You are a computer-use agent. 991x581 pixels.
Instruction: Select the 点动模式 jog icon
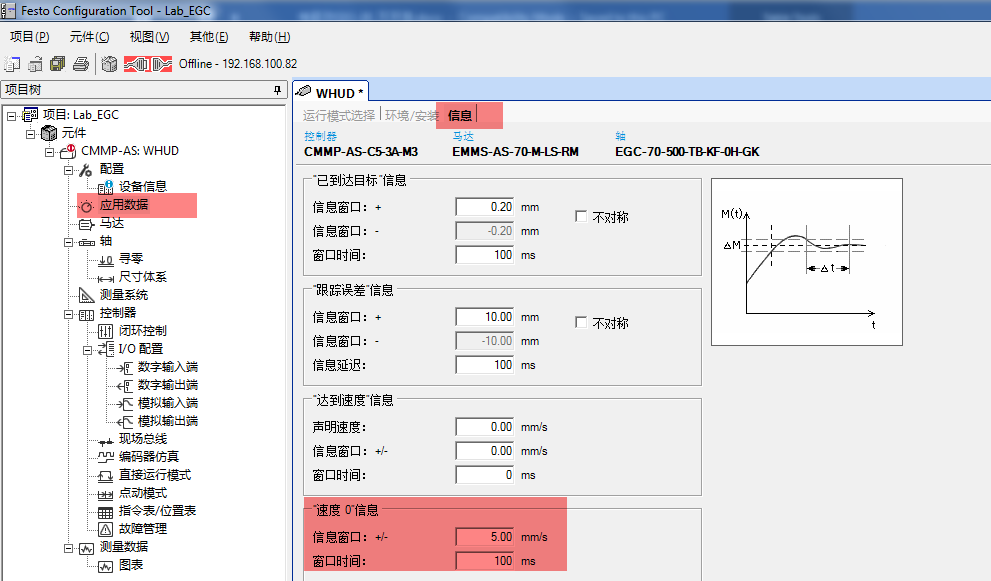(106, 494)
